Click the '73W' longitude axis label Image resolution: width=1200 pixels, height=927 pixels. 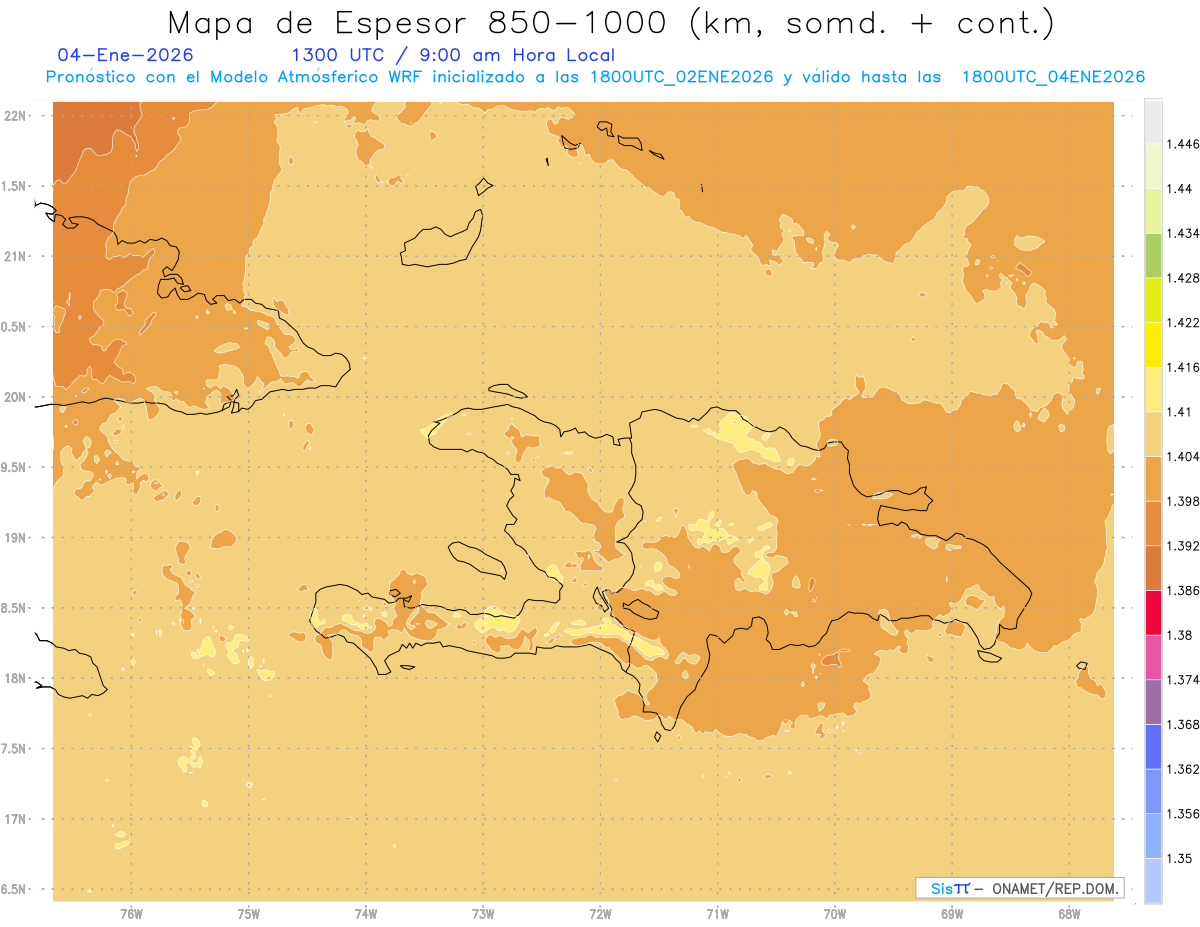483,915
